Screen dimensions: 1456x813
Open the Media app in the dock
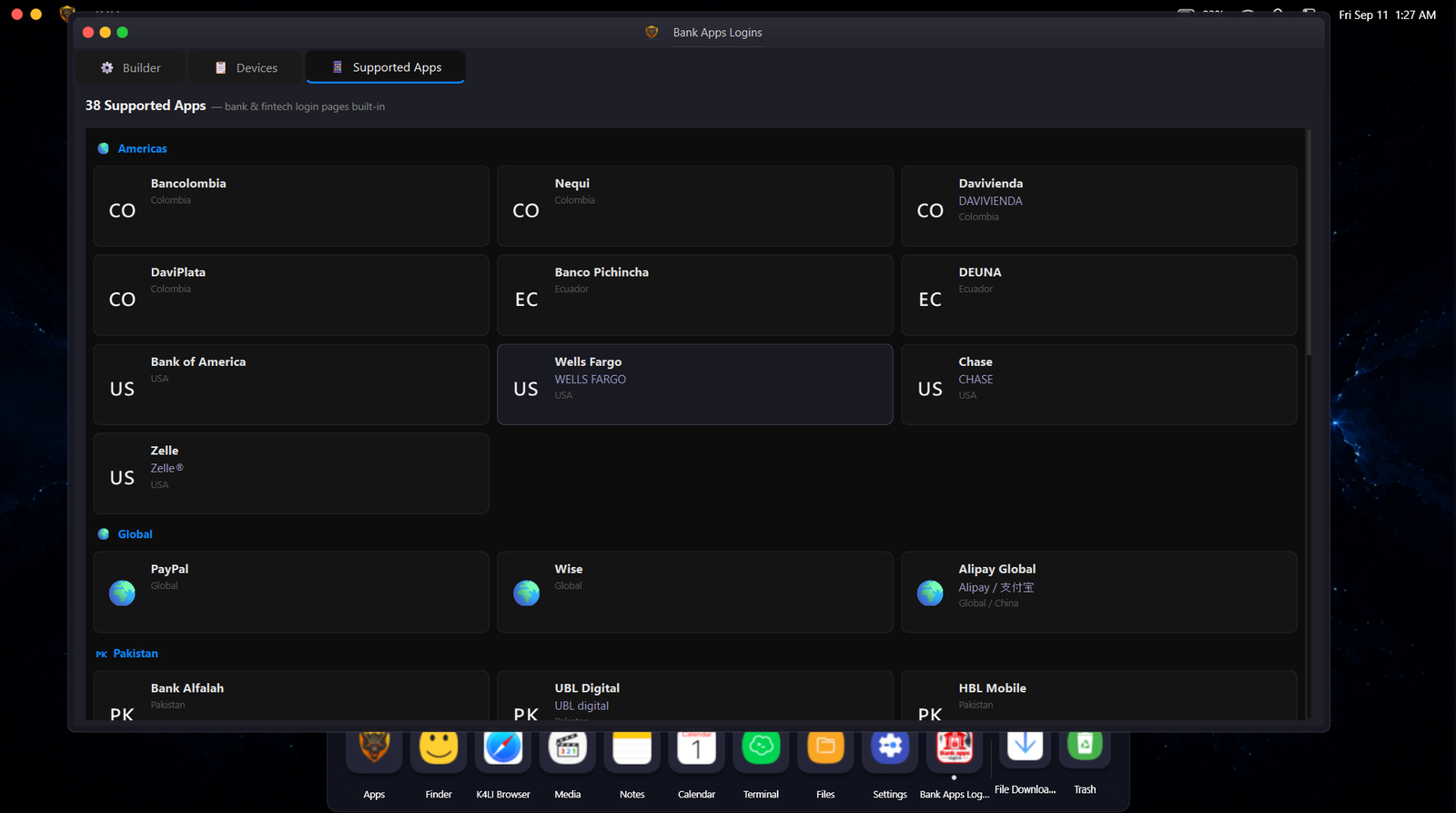coord(568,747)
